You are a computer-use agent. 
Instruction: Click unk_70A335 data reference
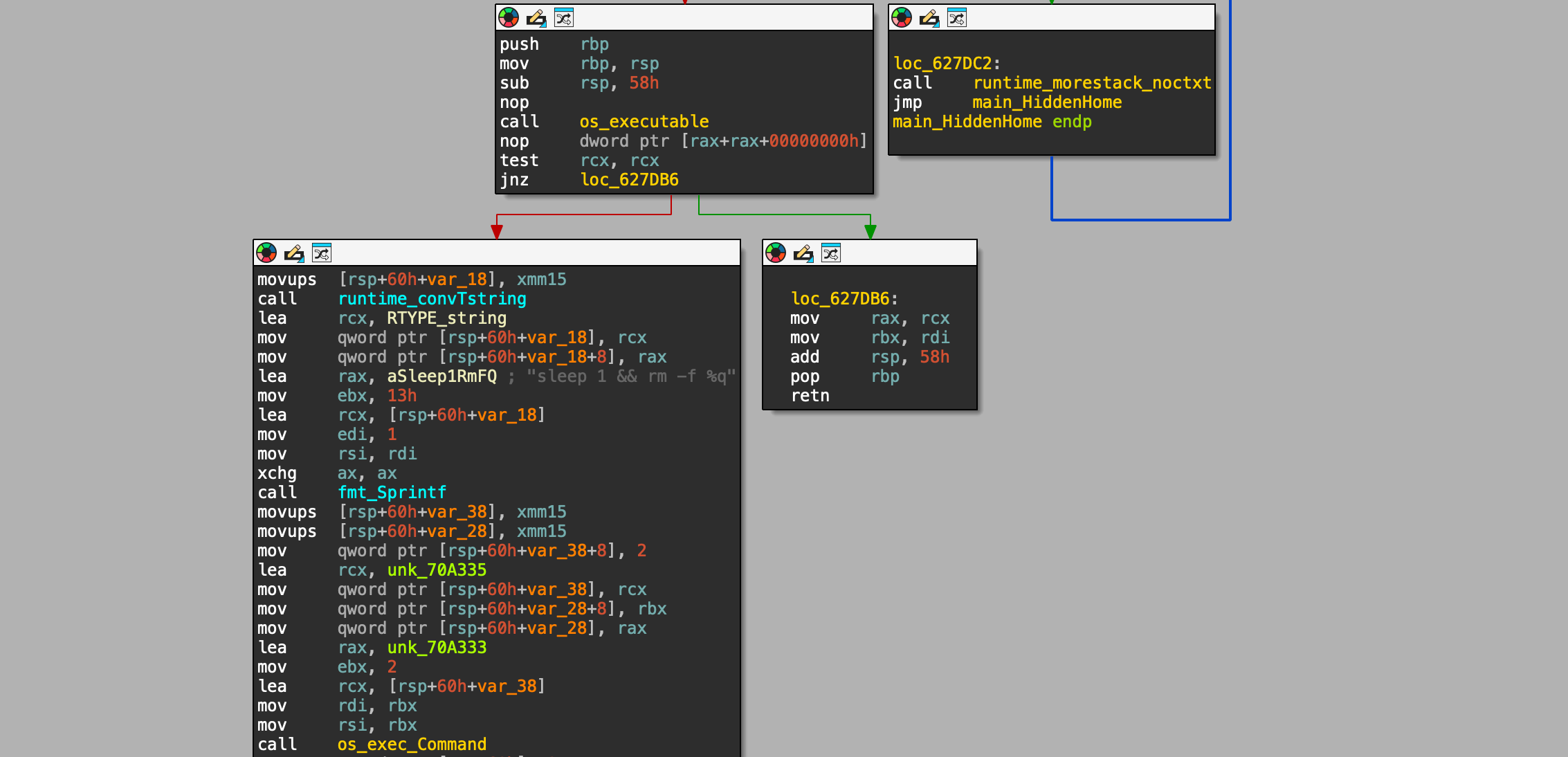click(x=437, y=570)
